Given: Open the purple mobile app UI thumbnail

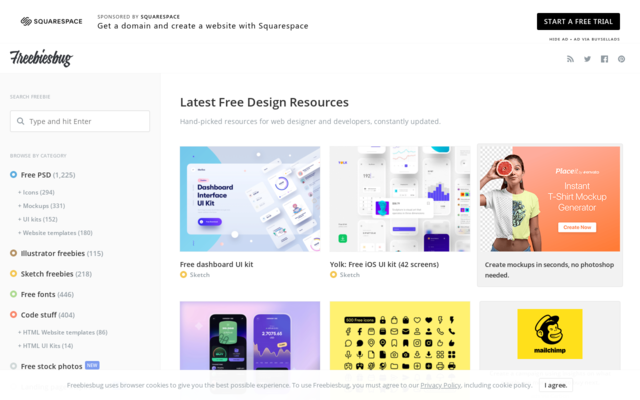Looking at the screenshot, I should 250,336.
